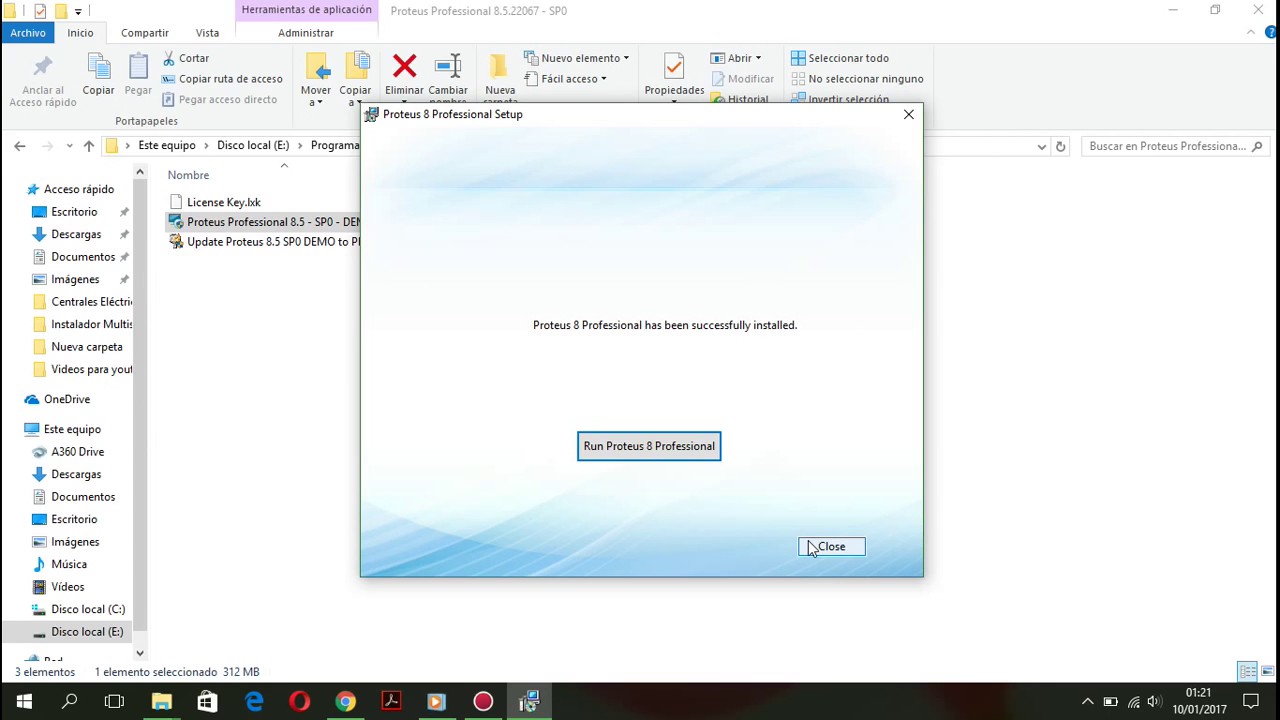Viewport: 1280px width, 720px height.
Task: Switch to details view icon in status bar
Action: tap(1247, 671)
